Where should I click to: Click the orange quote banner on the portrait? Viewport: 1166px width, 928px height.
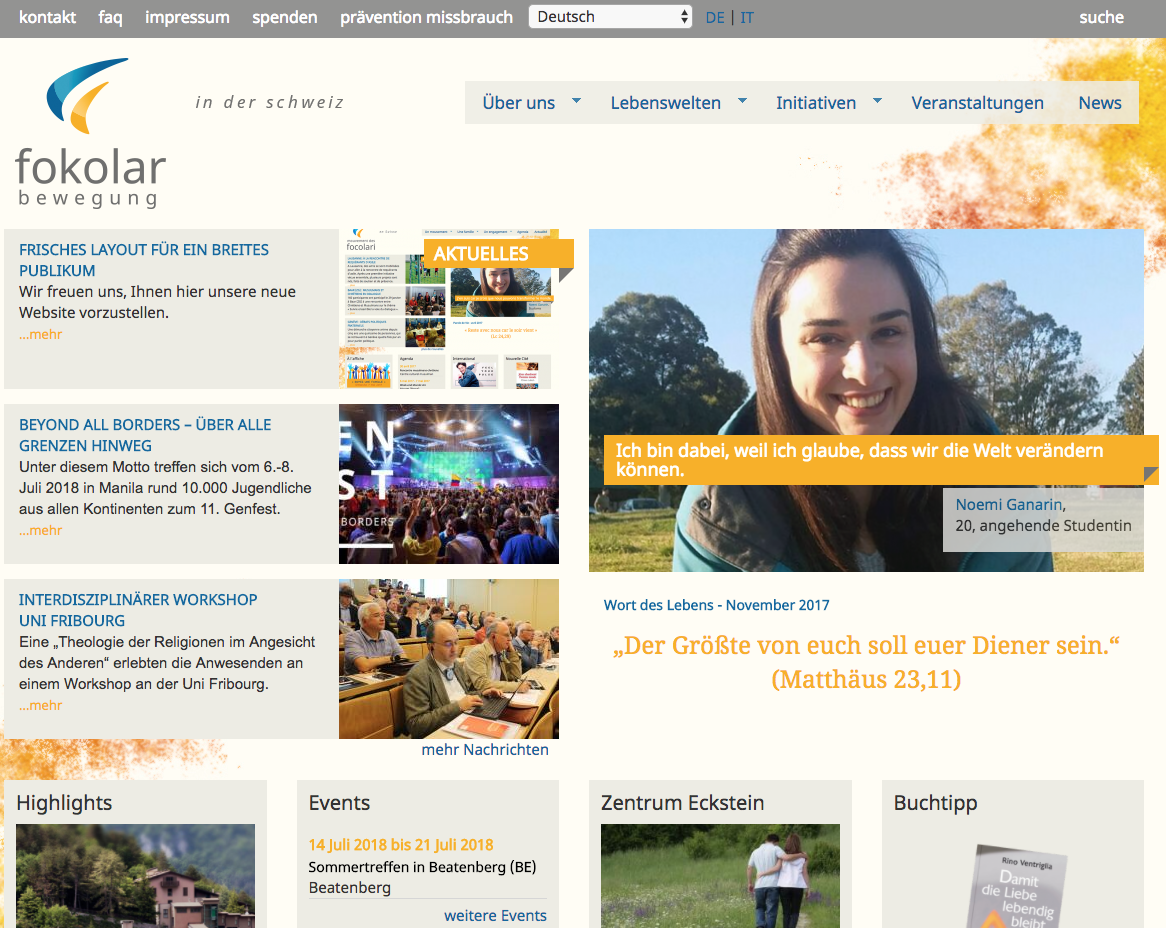[880, 460]
